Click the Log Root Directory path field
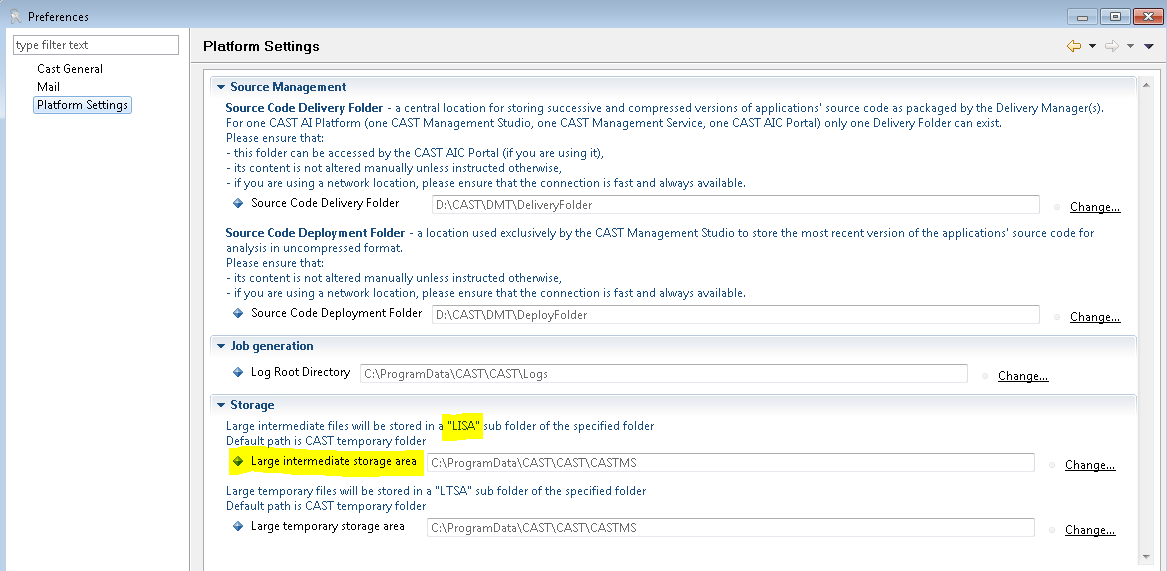The width and height of the screenshot is (1167, 571). click(664, 374)
